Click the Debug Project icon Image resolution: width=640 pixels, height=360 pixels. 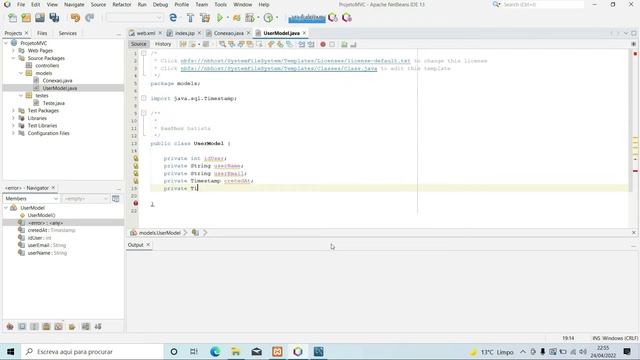[x=236, y=18]
